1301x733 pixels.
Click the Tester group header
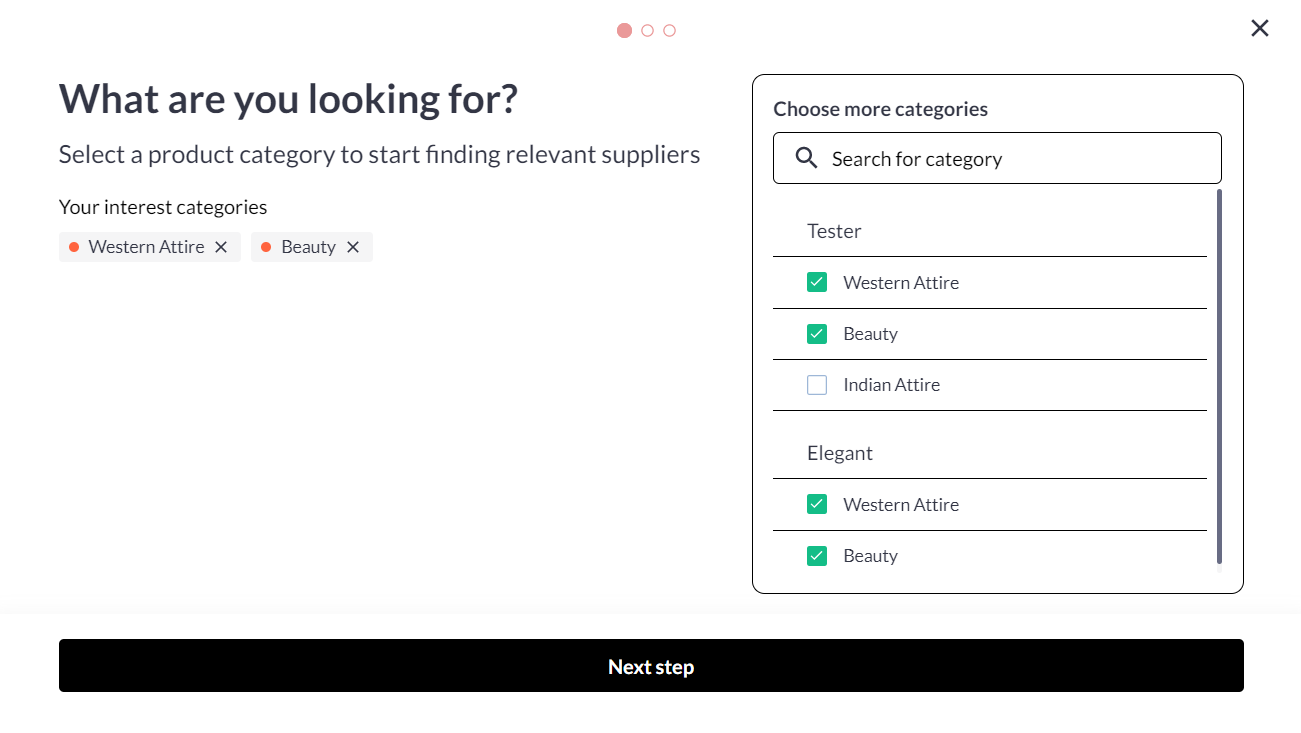coord(834,231)
